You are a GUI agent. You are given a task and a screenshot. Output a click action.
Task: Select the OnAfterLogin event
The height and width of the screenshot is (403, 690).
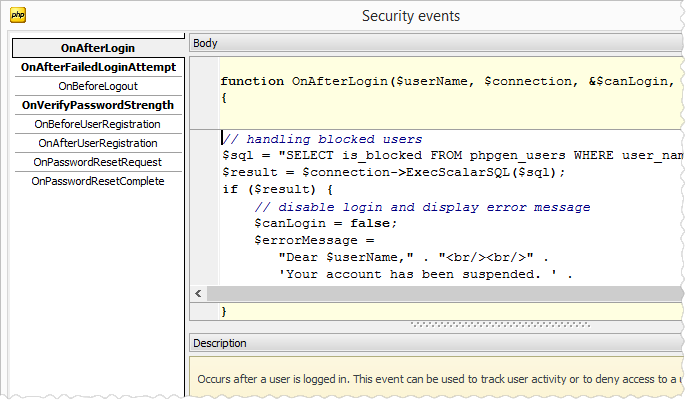coord(97,48)
